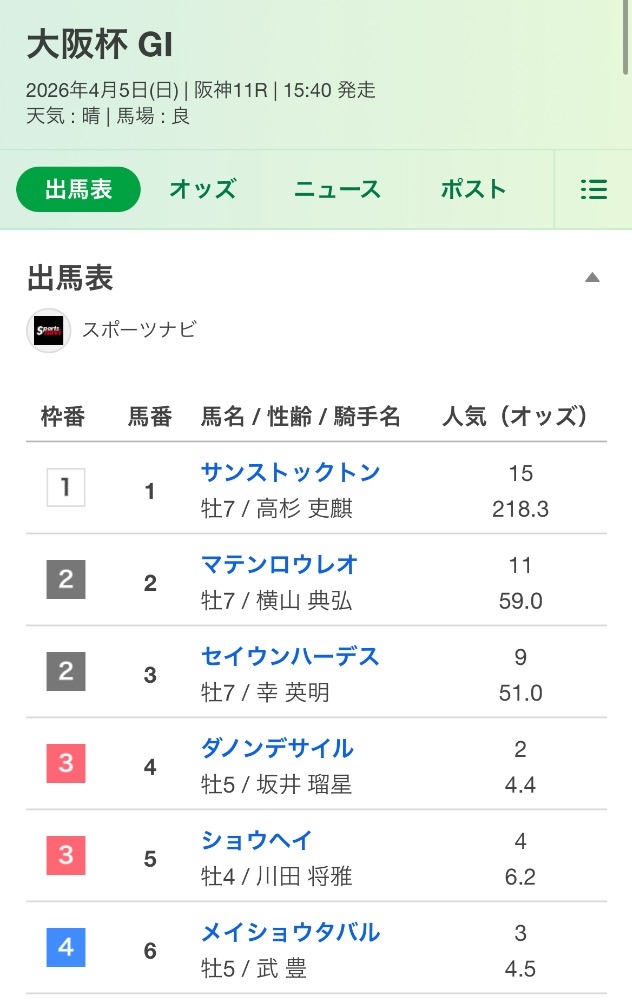This screenshot has height=1000, width=632.
Task: Open the list menu icon
Action: [593, 190]
